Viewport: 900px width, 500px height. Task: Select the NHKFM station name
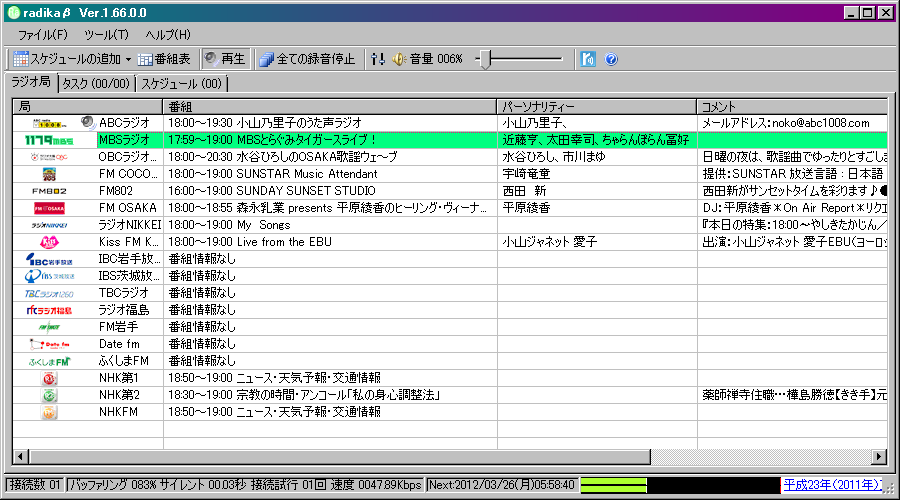(118, 412)
